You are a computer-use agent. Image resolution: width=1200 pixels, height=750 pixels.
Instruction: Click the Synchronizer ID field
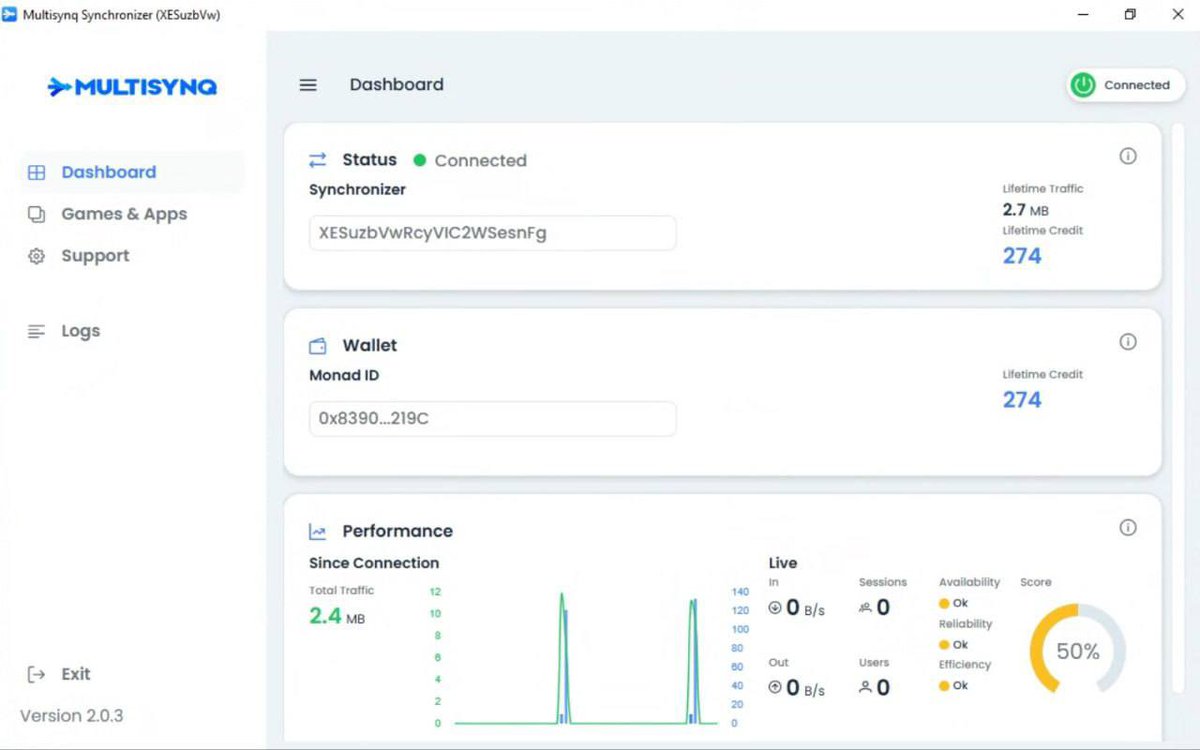tap(492, 233)
